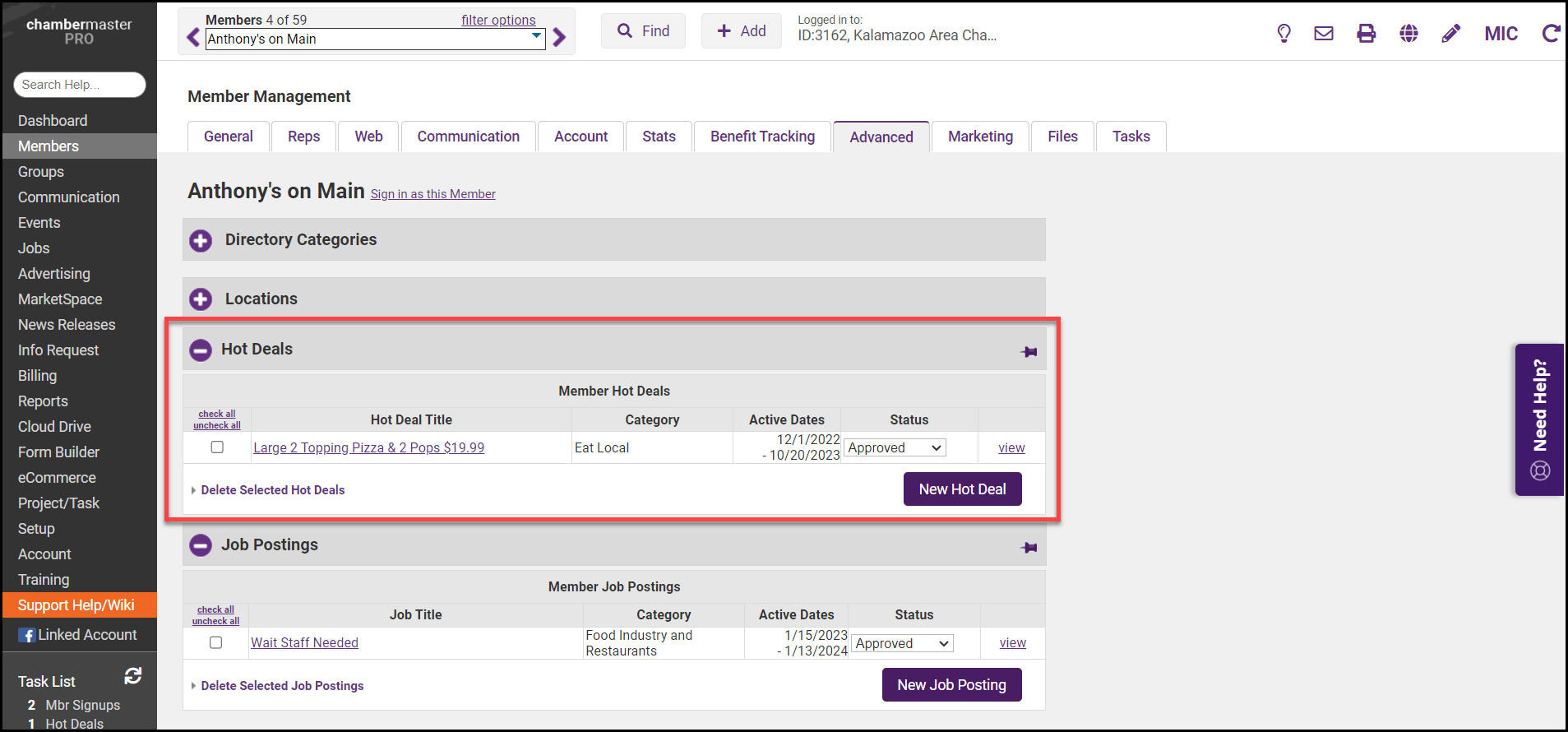Pin the Hot Deals section
The width and height of the screenshot is (1568, 732).
tap(1029, 352)
